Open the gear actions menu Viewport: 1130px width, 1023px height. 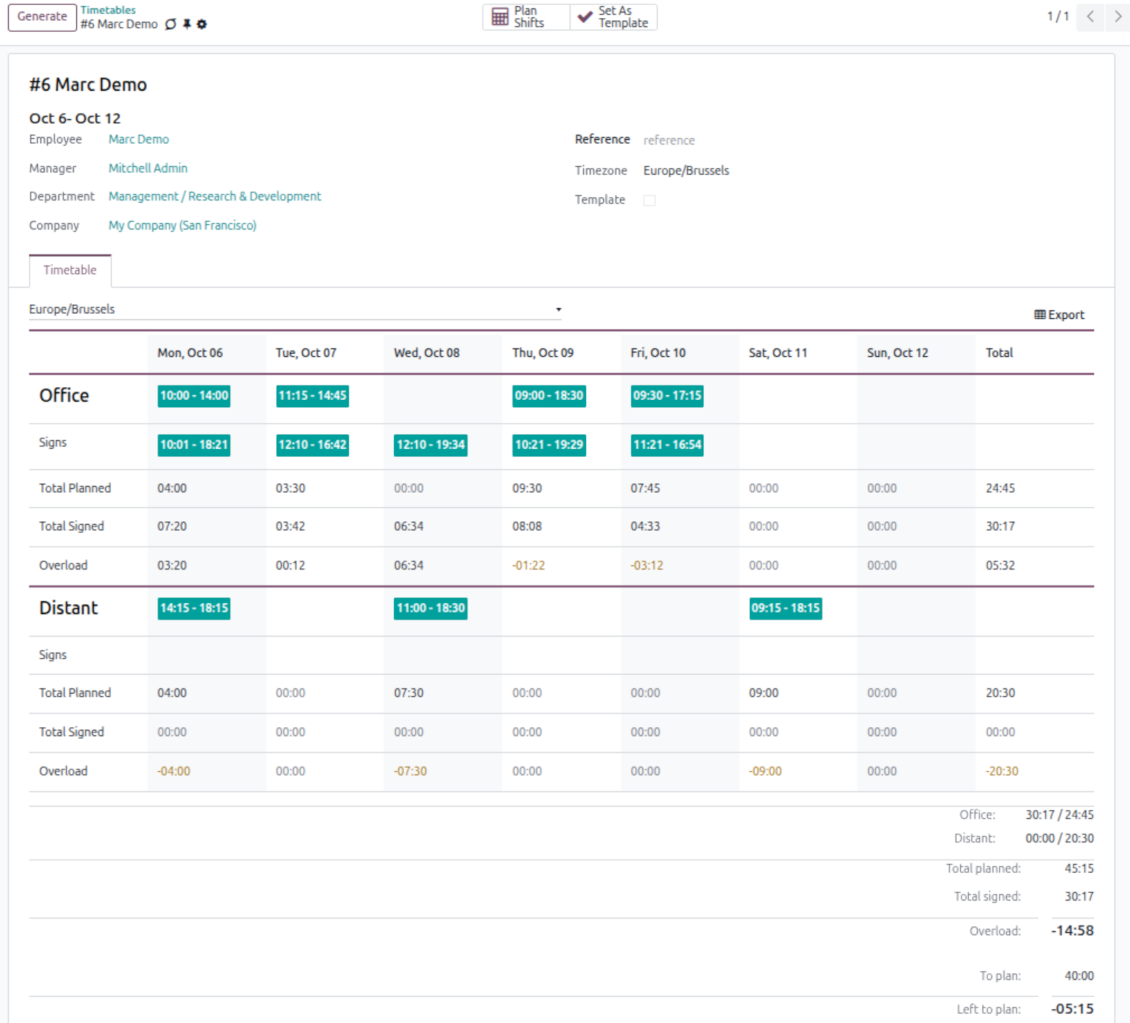click(x=202, y=24)
